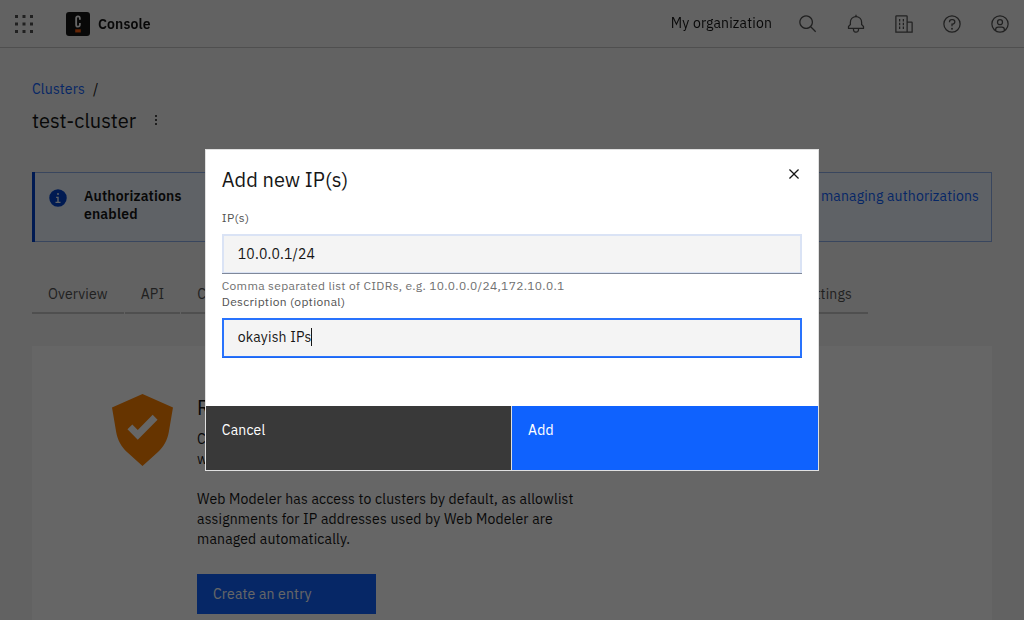
Task: Open the search magnifier icon
Action: [807, 23]
